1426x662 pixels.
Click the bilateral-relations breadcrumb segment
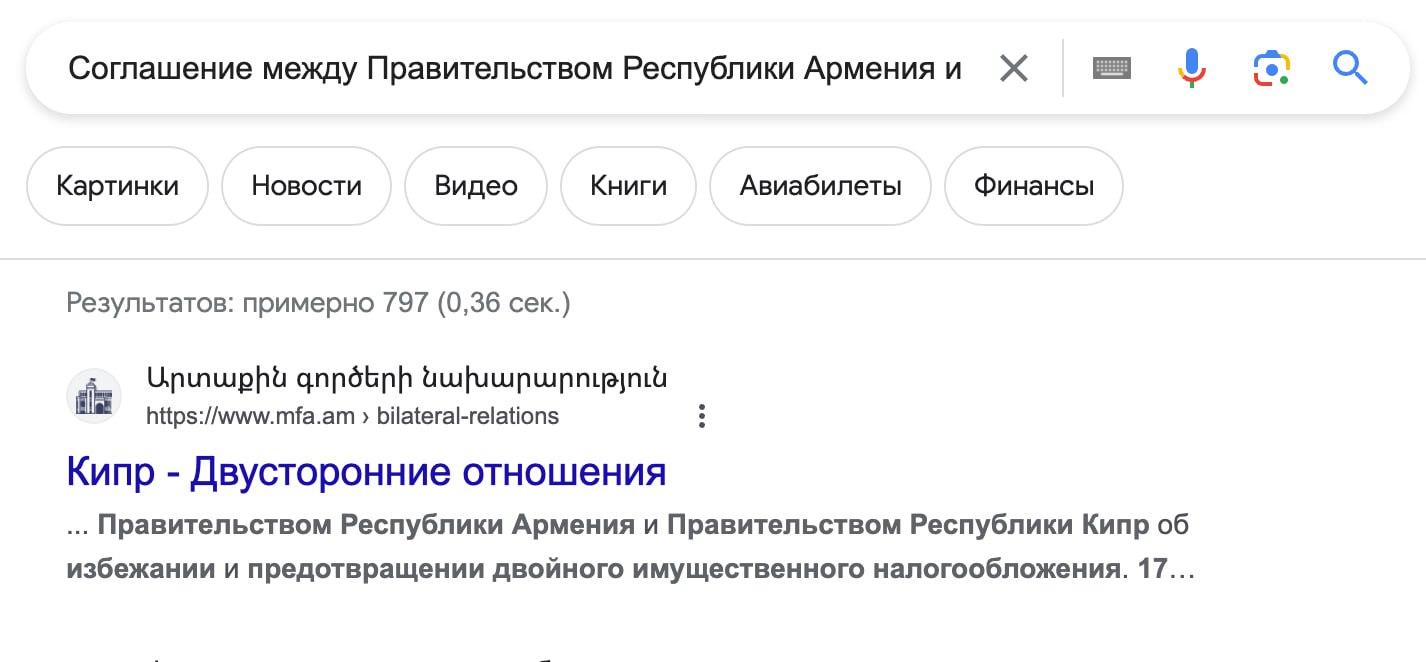(x=467, y=416)
